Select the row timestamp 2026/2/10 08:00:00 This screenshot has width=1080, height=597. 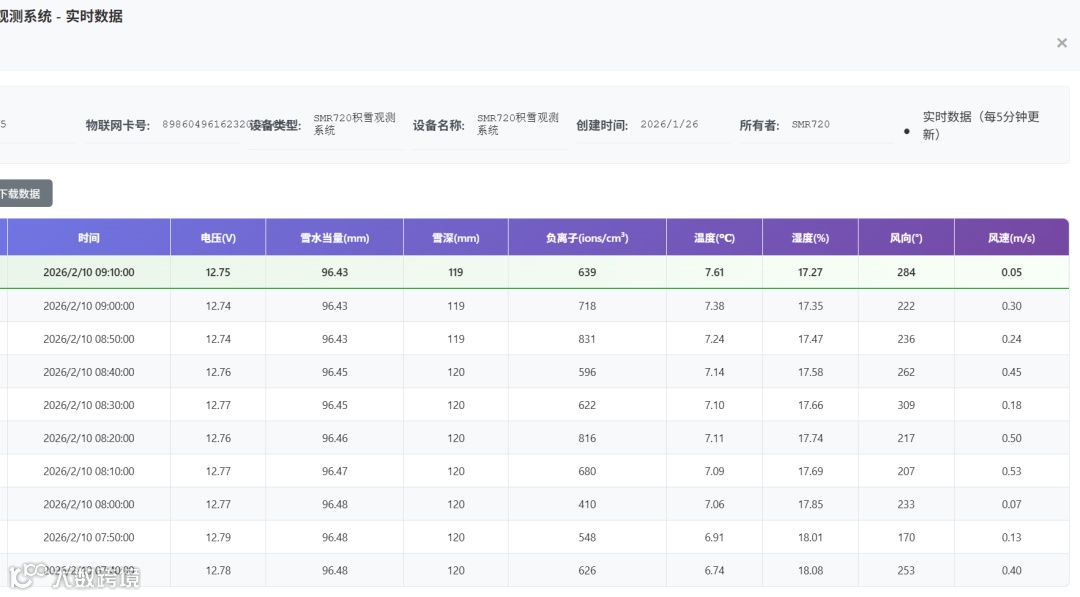tap(89, 504)
